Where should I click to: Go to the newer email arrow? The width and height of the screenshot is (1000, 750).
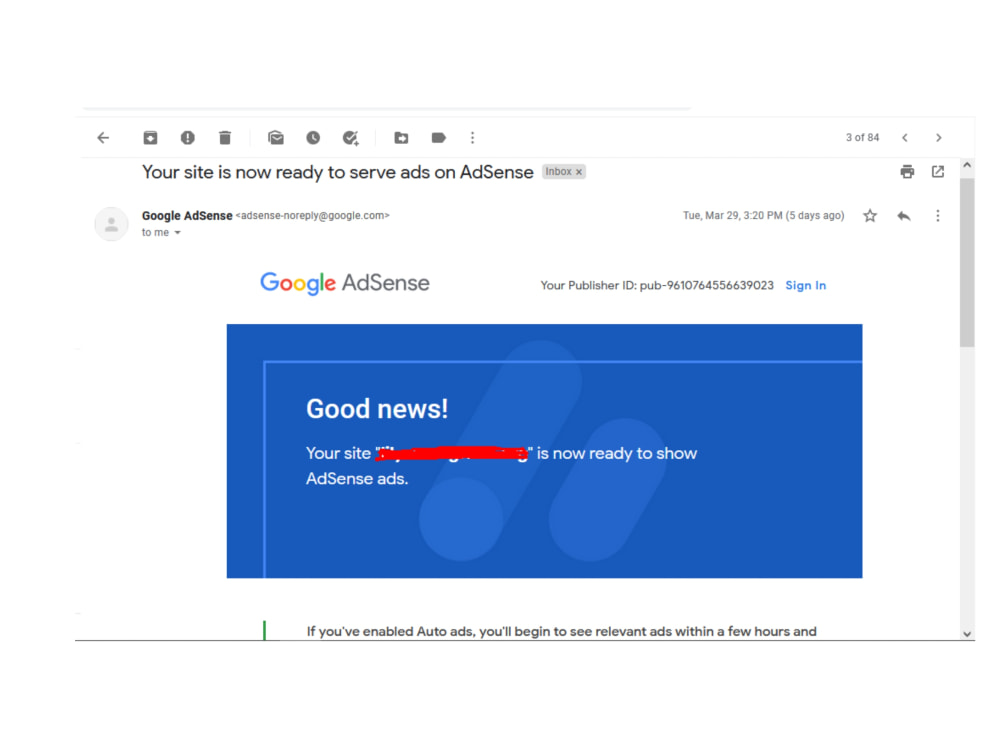(x=905, y=138)
